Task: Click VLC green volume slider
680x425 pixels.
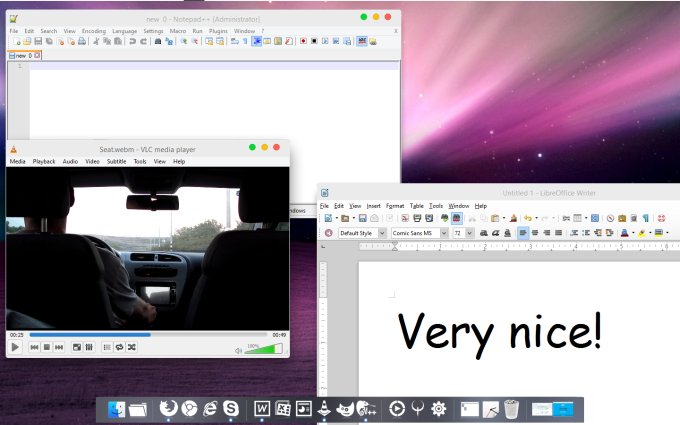Action: pos(264,349)
